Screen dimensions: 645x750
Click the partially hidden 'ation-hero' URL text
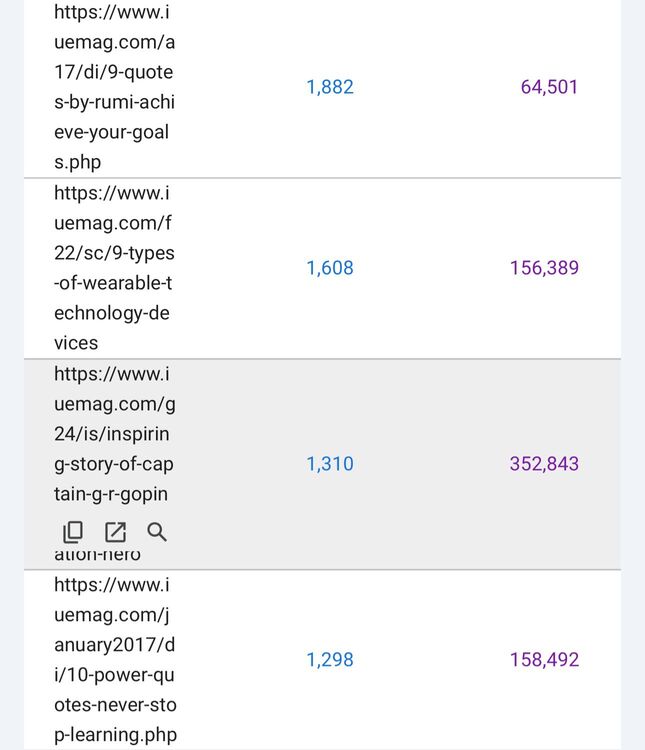click(x=98, y=556)
